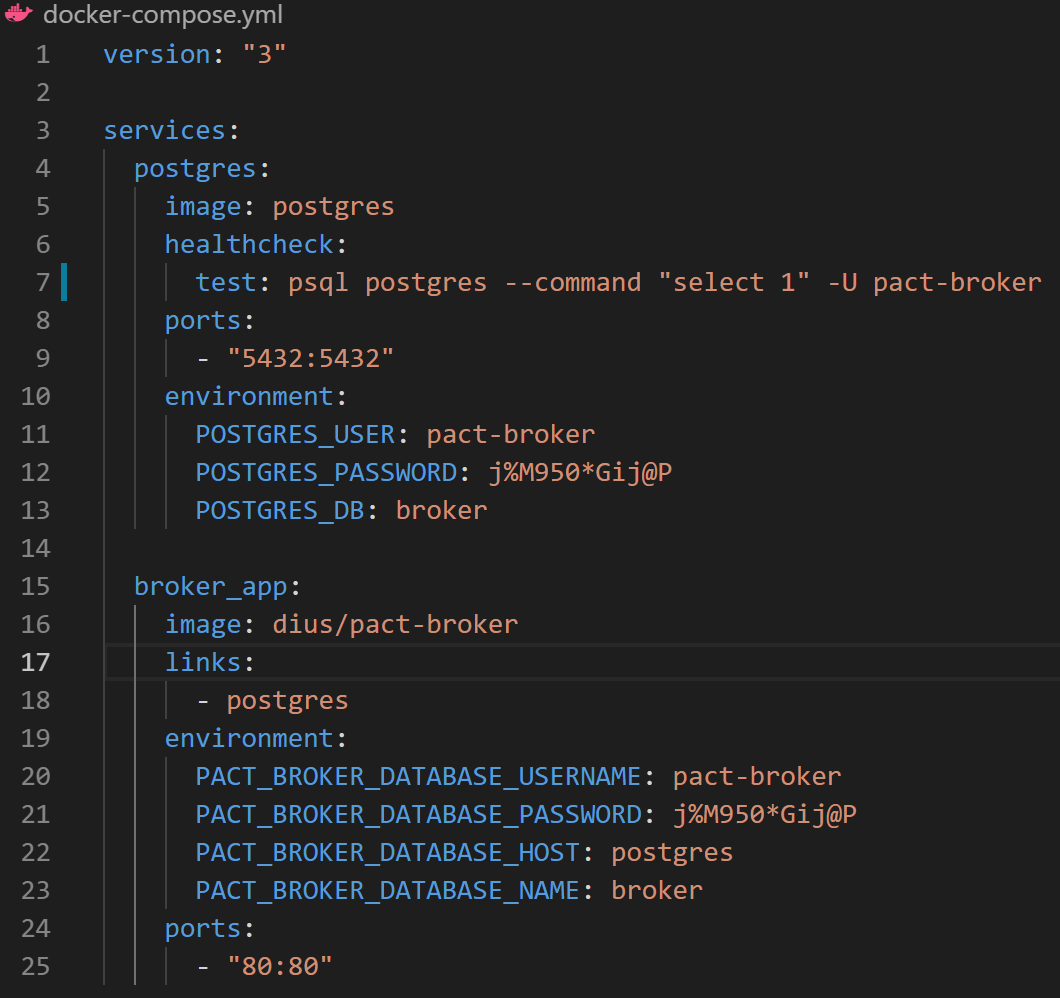Click line number 20 in the gutter
Viewport: 1060px width, 998px height.
click(36, 776)
